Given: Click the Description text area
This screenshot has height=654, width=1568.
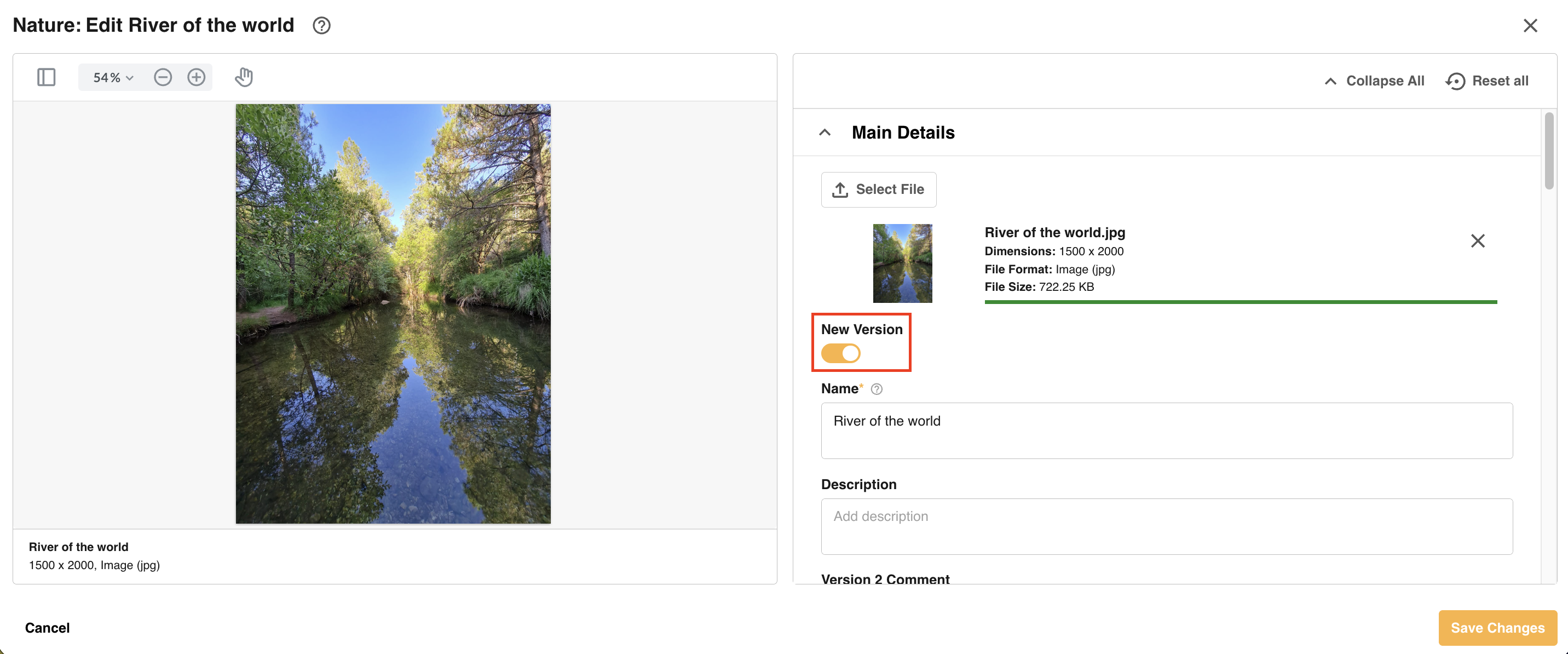Looking at the screenshot, I should point(1166,526).
